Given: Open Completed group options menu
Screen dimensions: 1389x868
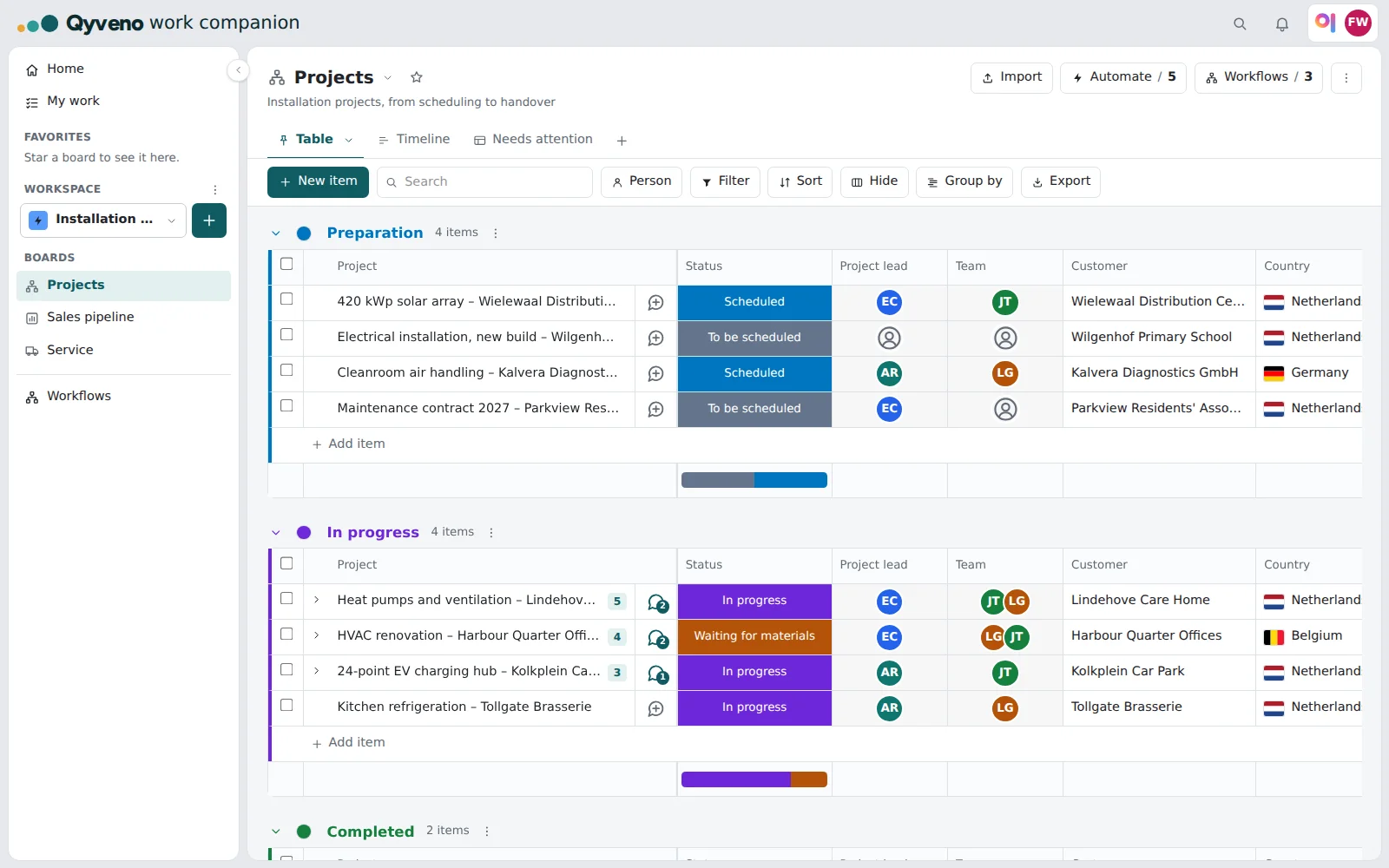Looking at the screenshot, I should point(487,832).
